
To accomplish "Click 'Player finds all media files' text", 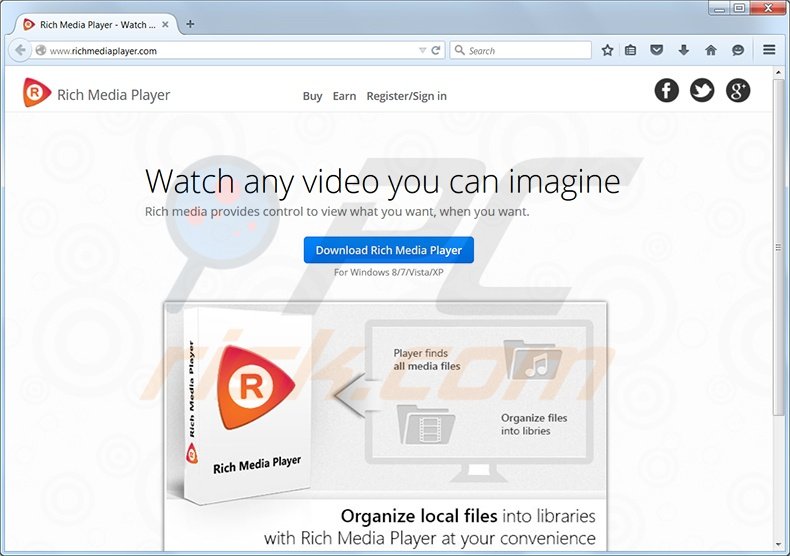I will tap(427, 360).
